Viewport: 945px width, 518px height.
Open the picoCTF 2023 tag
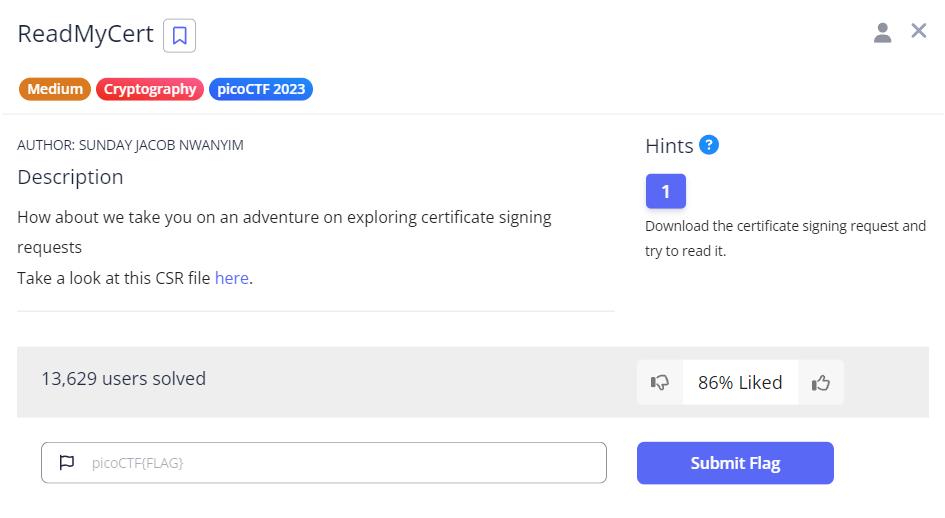[x=261, y=89]
